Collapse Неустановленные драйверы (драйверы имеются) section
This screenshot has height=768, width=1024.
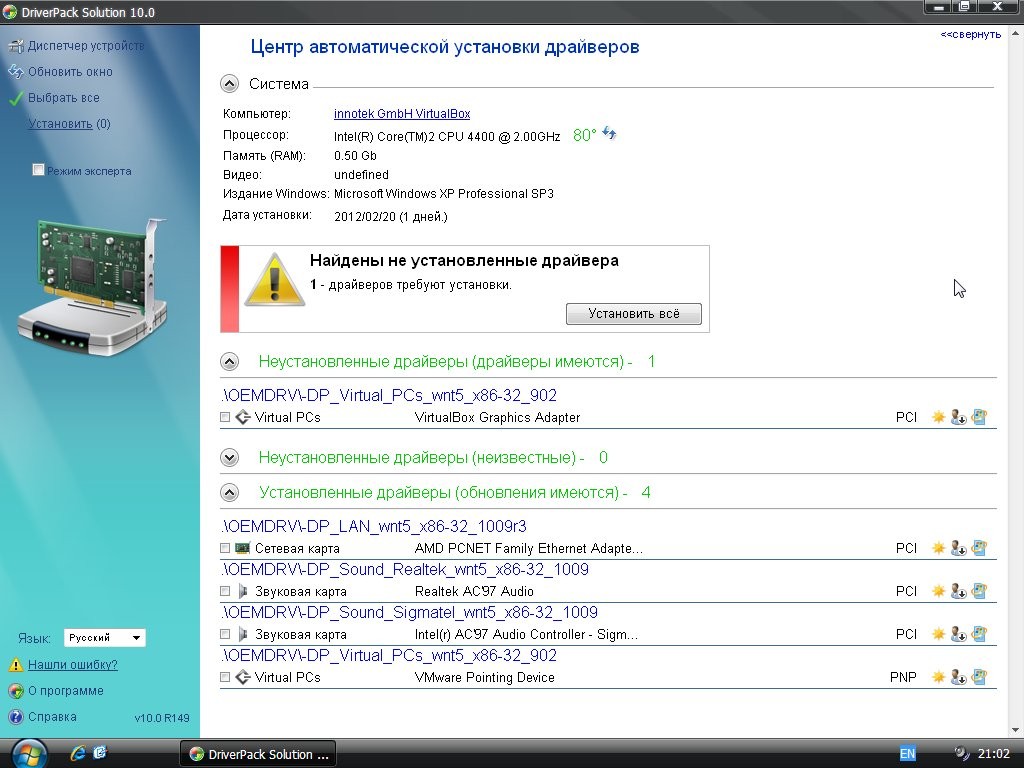coord(229,361)
